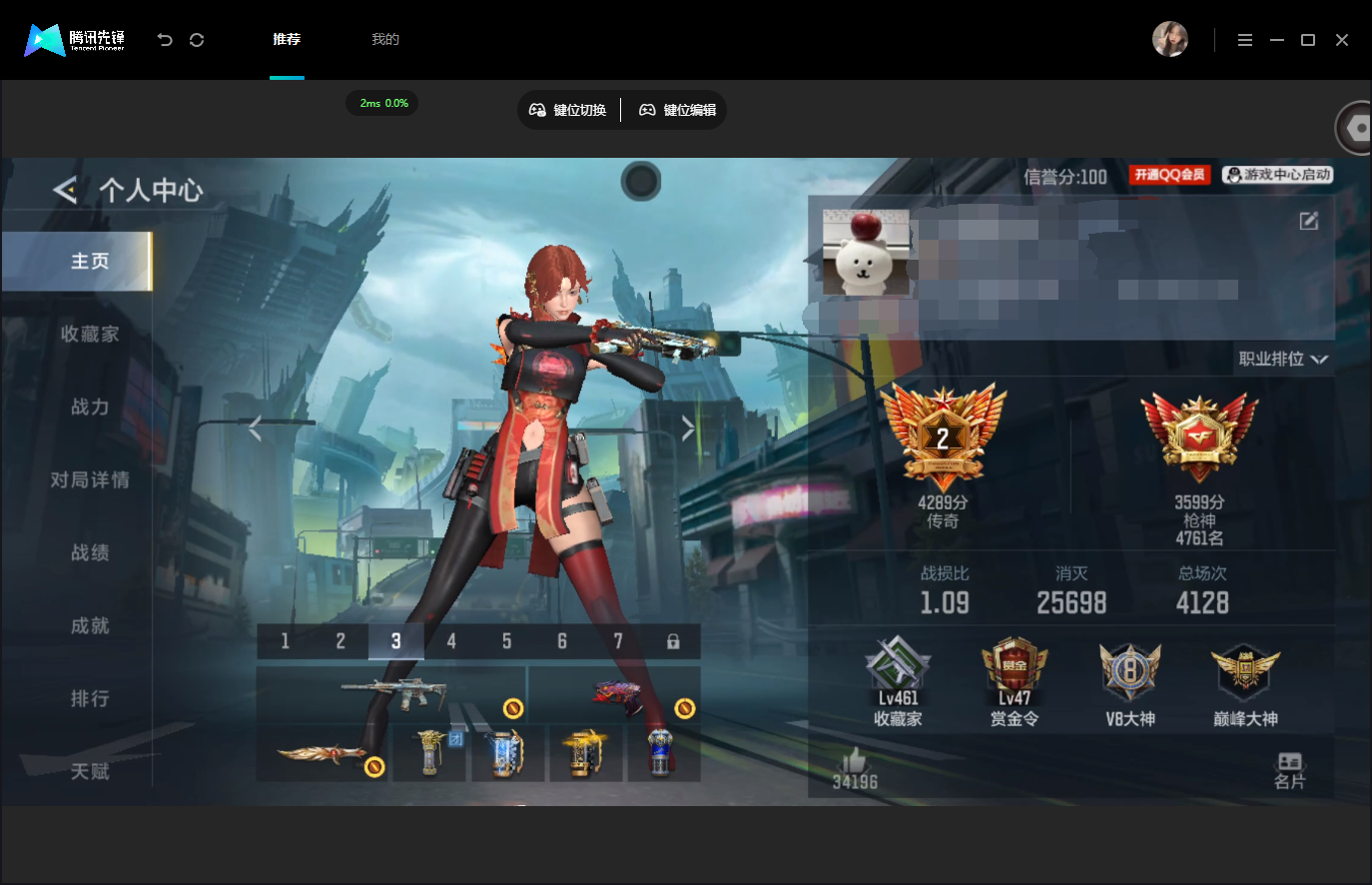1372x885 pixels.
Task: Select loadout slot 5
Action: point(506,641)
